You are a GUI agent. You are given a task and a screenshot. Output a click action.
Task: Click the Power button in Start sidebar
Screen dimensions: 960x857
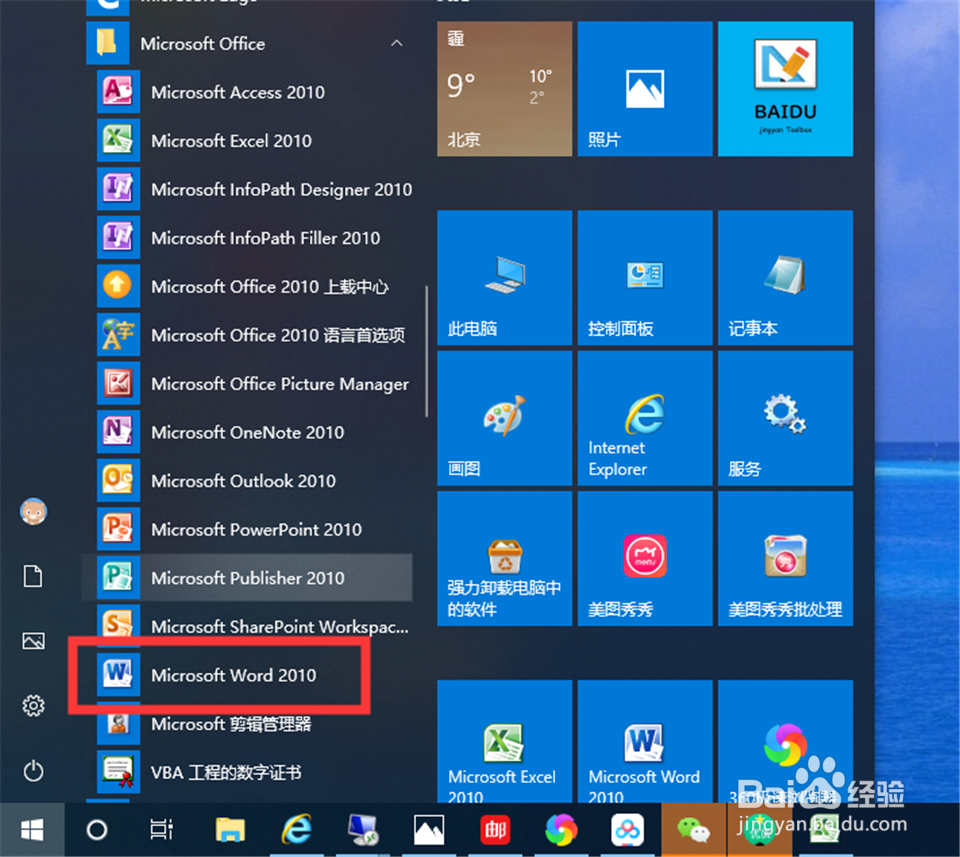[33, 771]
